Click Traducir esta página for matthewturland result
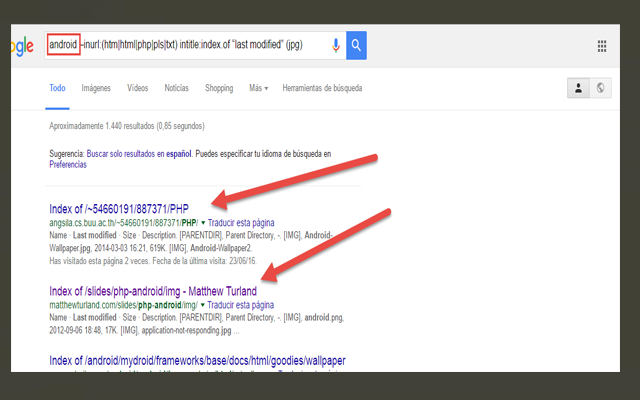Viewport: 640px width, 400px height. click(240, 305)
